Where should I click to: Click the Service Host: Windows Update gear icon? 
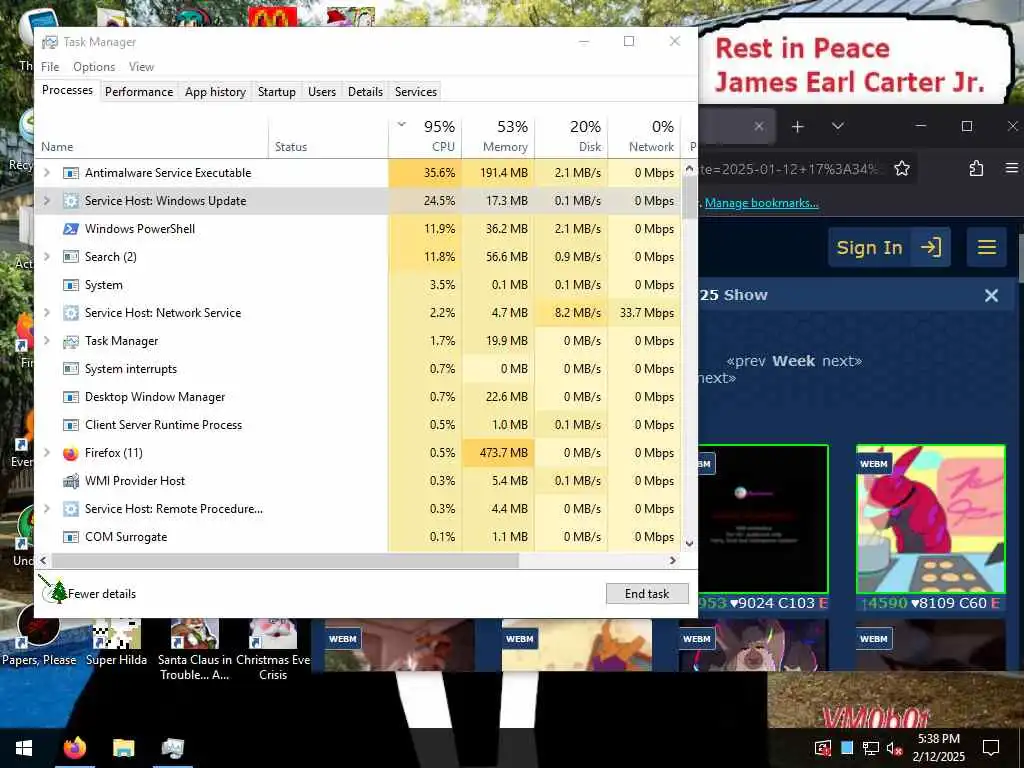pyautogui.click(x=71, y=201)
